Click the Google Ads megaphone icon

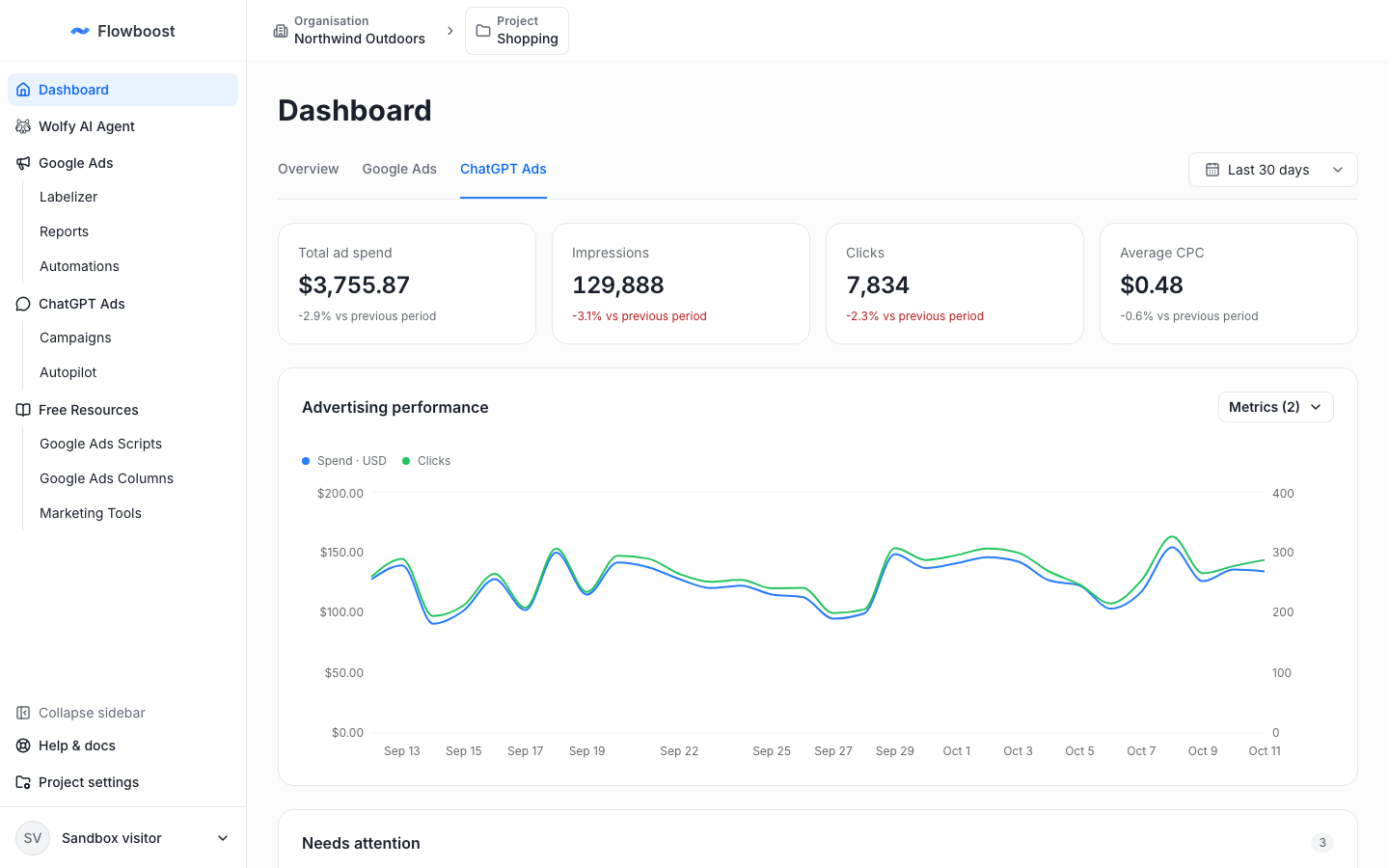[x=23, y=163]
